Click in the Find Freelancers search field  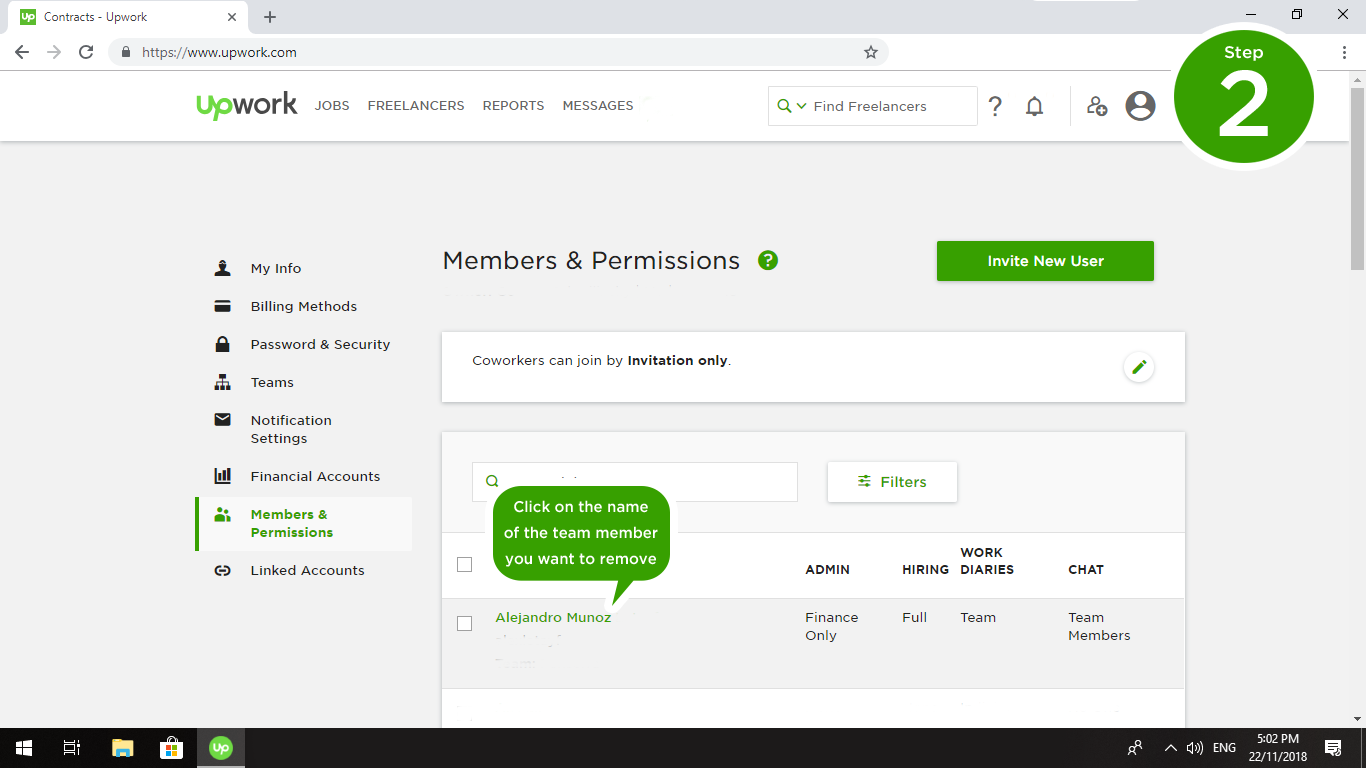point(890,106)
